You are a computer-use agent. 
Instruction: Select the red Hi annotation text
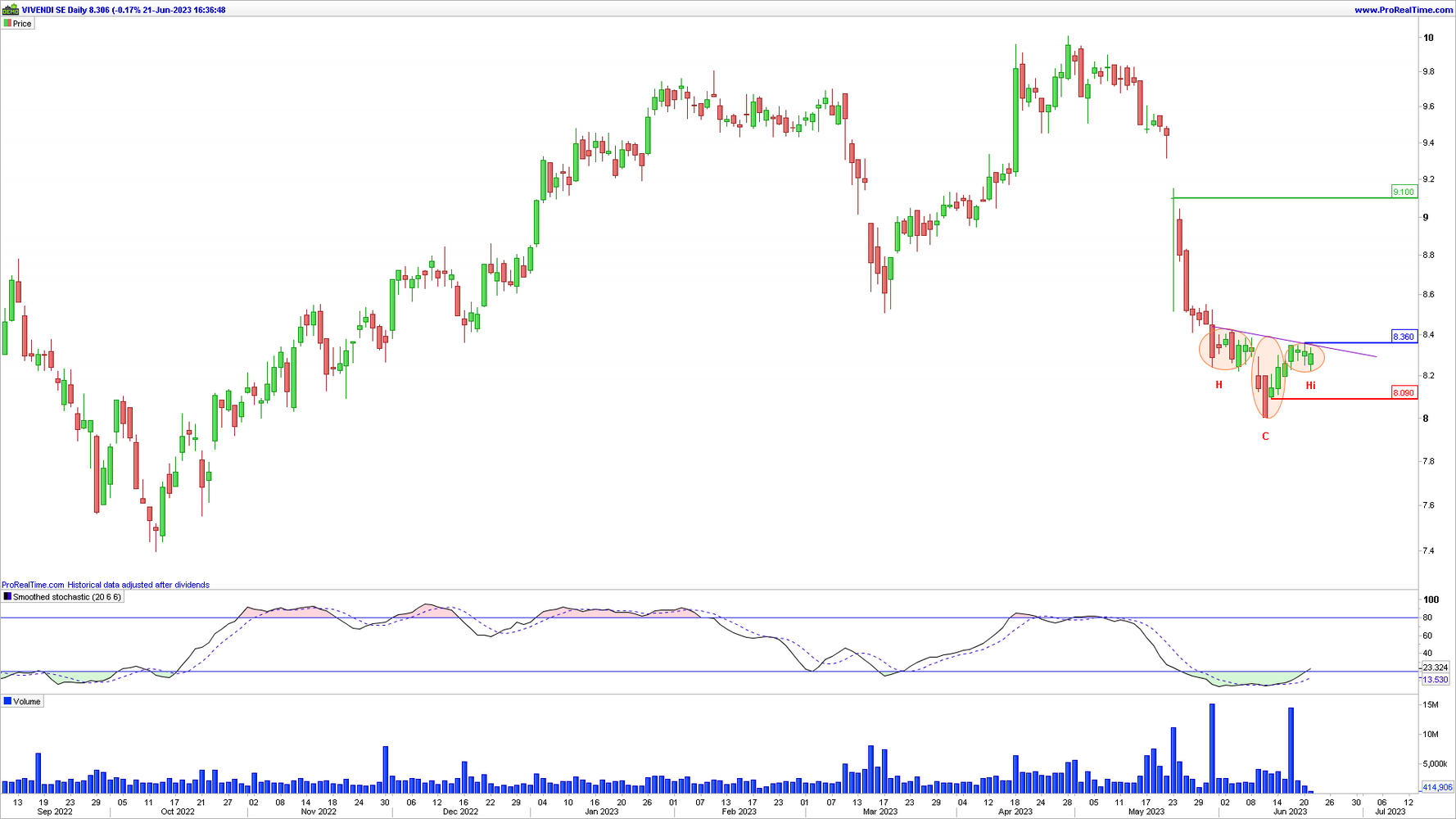pos(1310,385)
